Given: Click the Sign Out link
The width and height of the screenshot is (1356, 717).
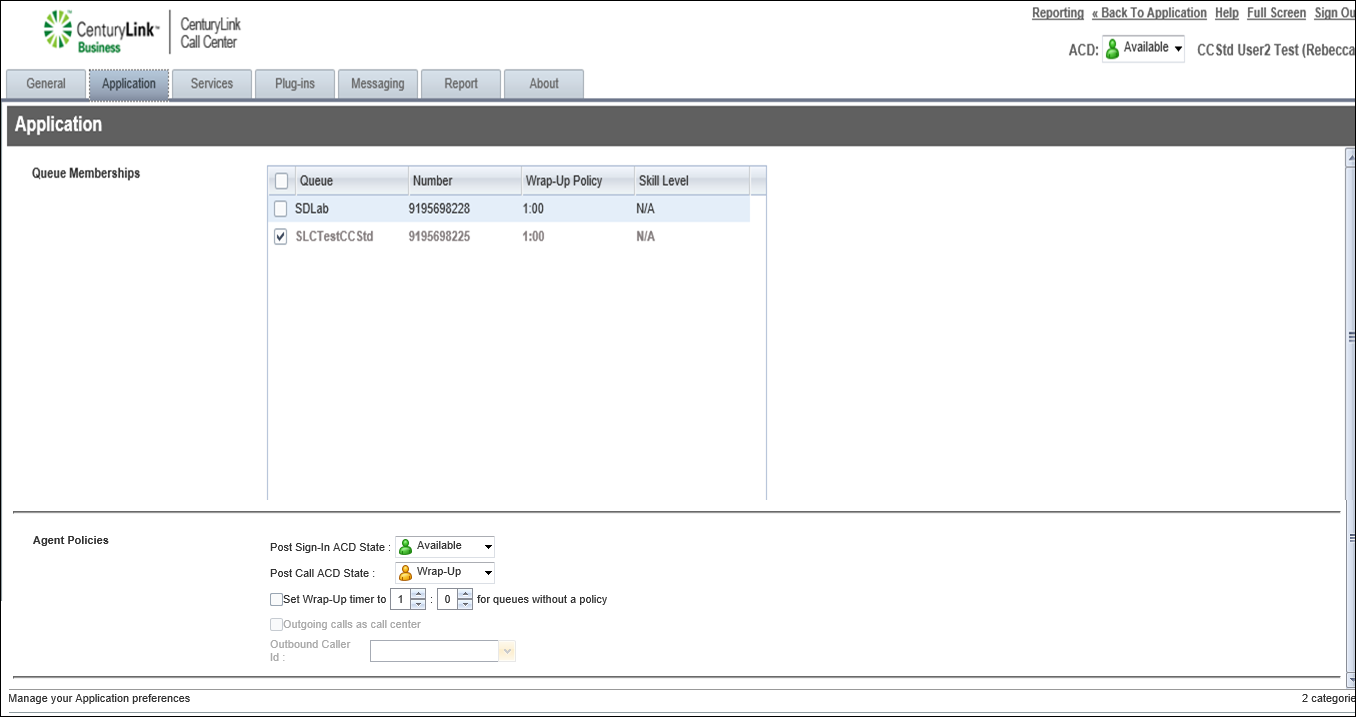Looking at the screenshot, I should pos(1335,13).
